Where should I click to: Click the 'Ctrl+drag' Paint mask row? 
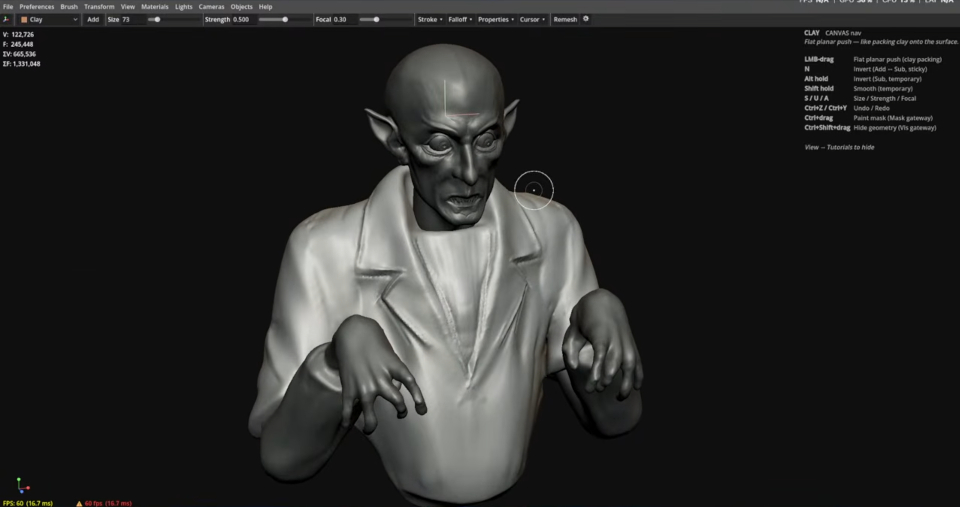(x=869, y=118)
